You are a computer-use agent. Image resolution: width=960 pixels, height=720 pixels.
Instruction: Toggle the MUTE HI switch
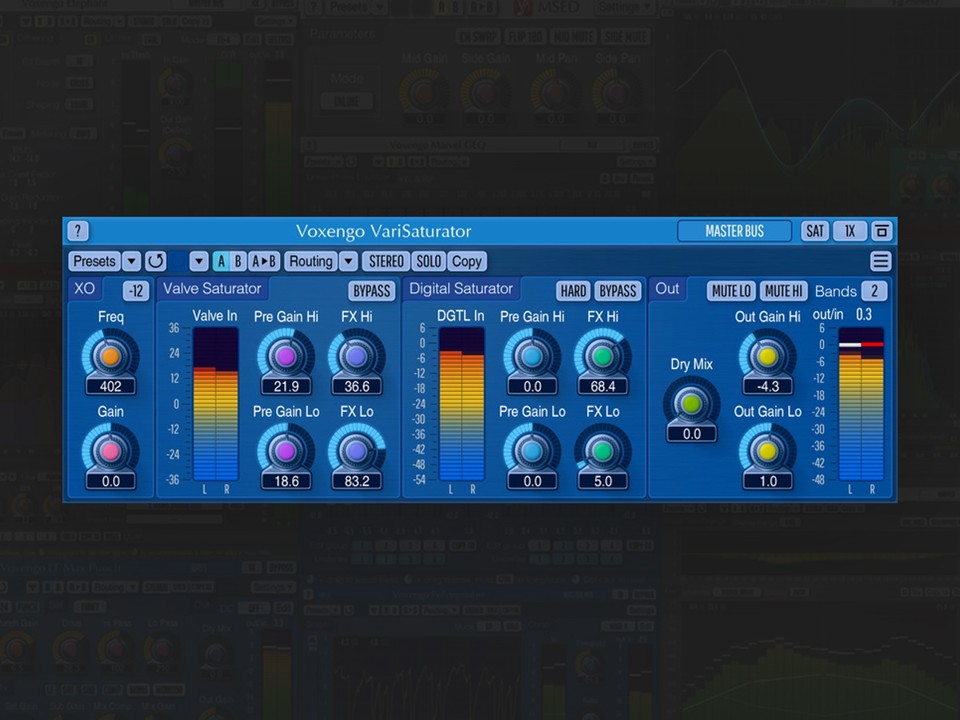(x=783, y=291)
